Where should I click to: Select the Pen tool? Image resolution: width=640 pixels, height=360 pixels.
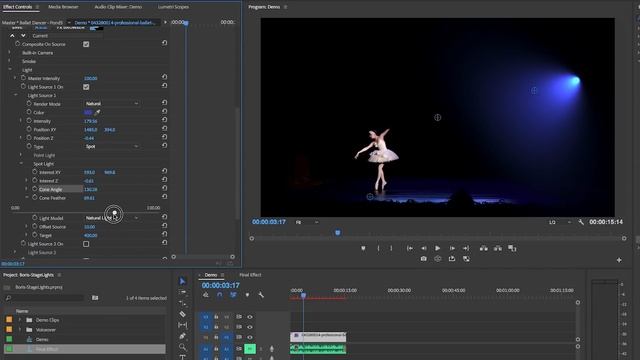tap(182, 336)
